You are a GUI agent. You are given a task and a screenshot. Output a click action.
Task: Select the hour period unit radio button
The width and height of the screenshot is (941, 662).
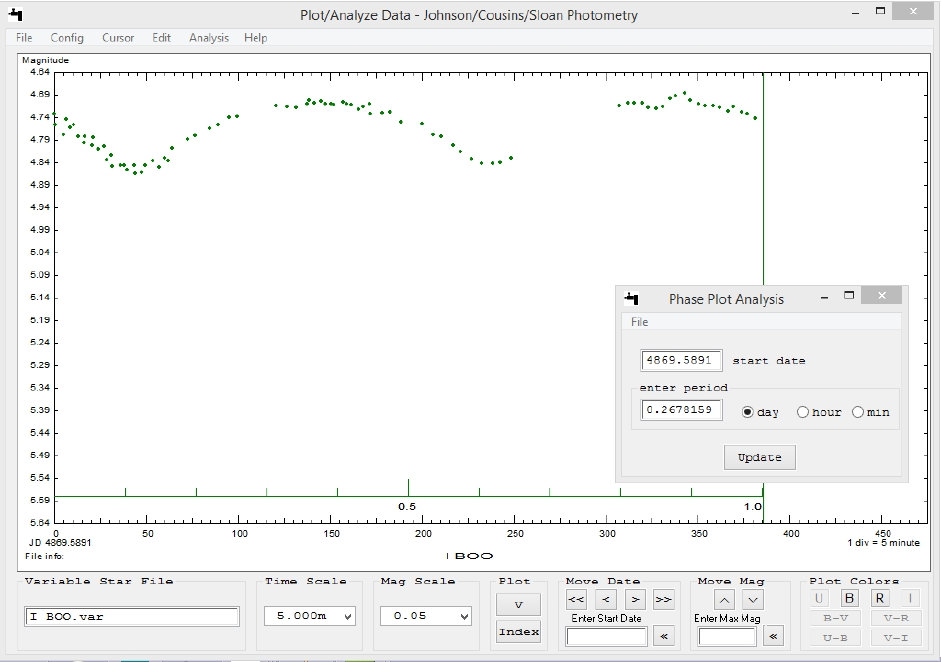pos(802,412)
